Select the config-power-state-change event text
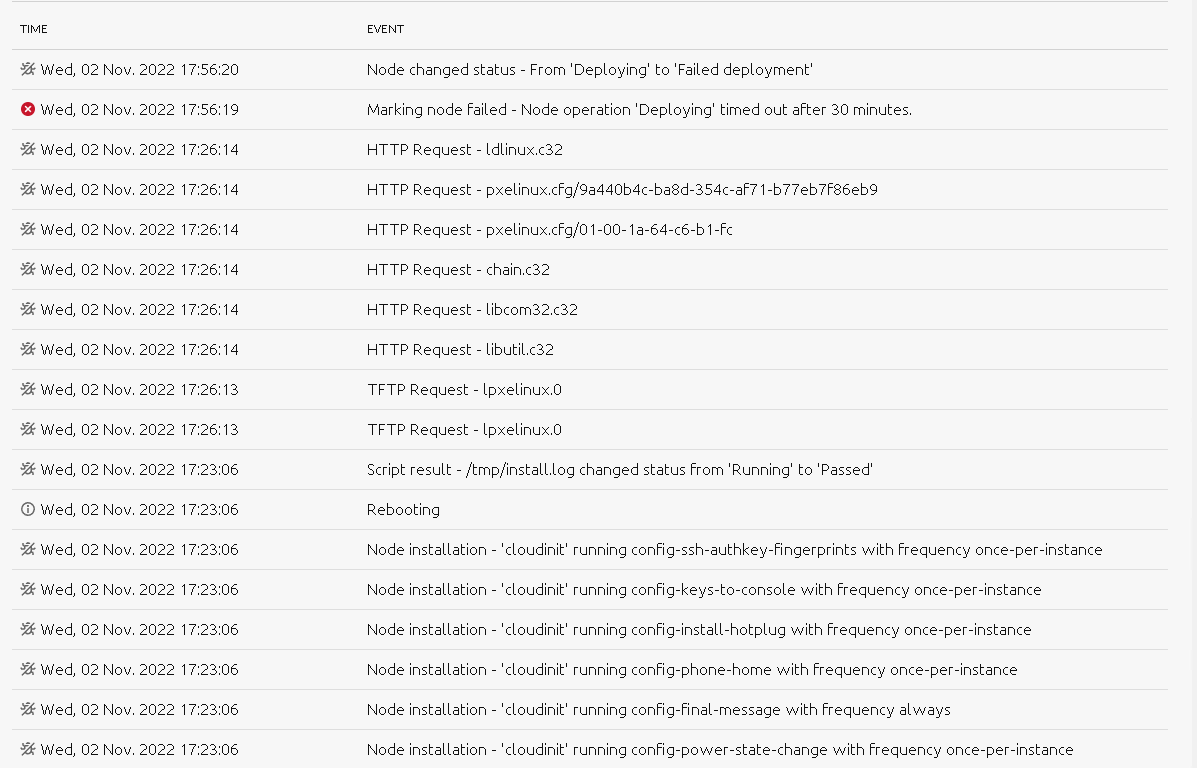Viewport: 1197px width, 768px height. click(x=719, y=750)
